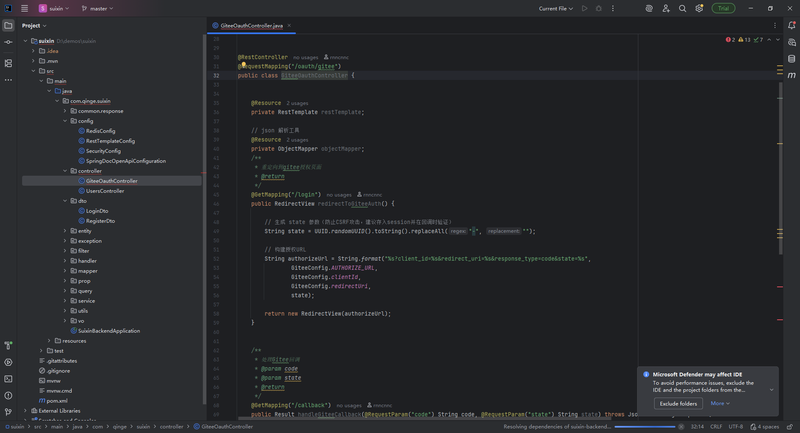Expand the config package folder
The image size is (800, 433).
[x=65, y=121]
